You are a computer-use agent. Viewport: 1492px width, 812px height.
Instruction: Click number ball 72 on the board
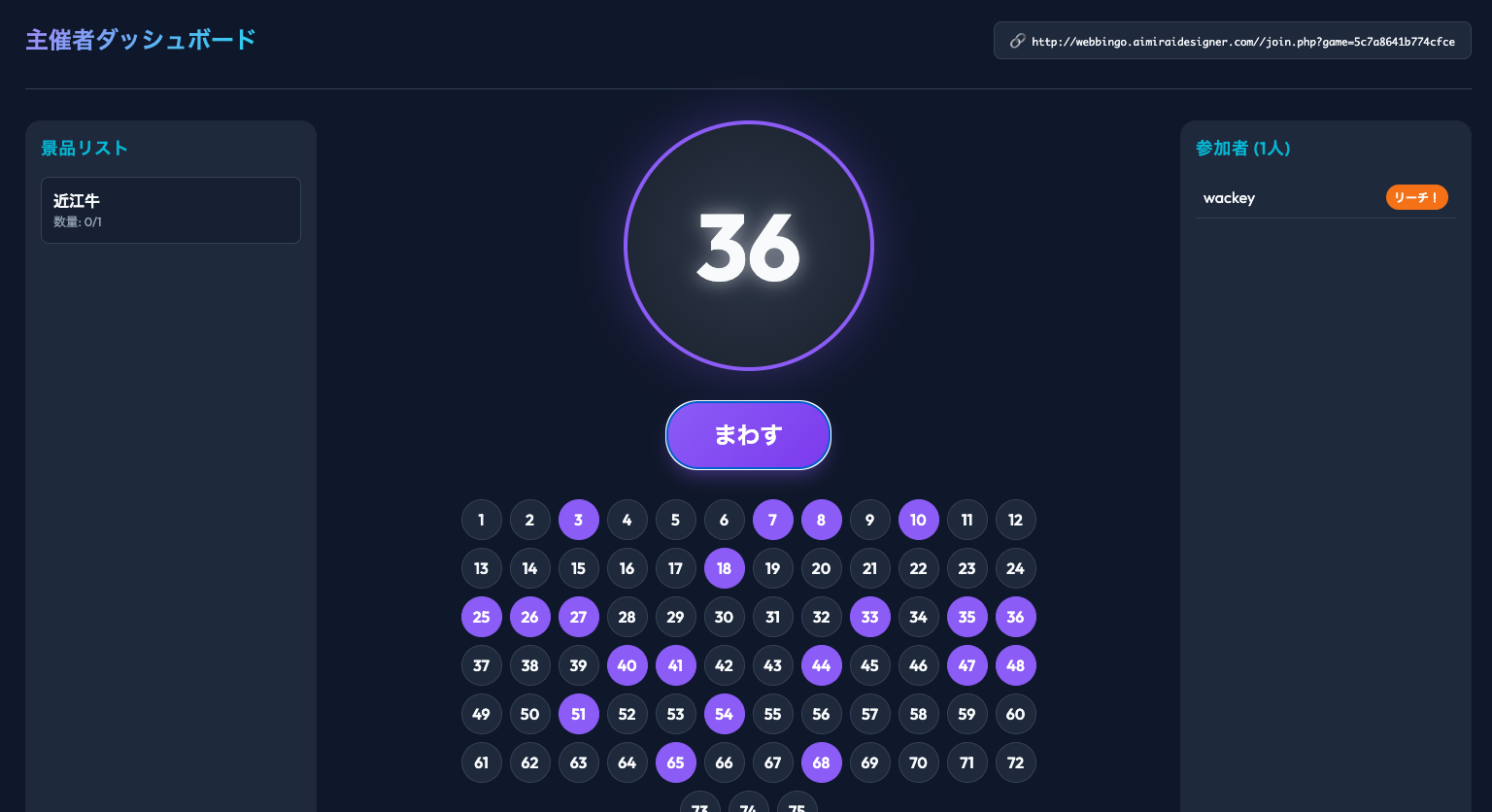point(1016,762)
